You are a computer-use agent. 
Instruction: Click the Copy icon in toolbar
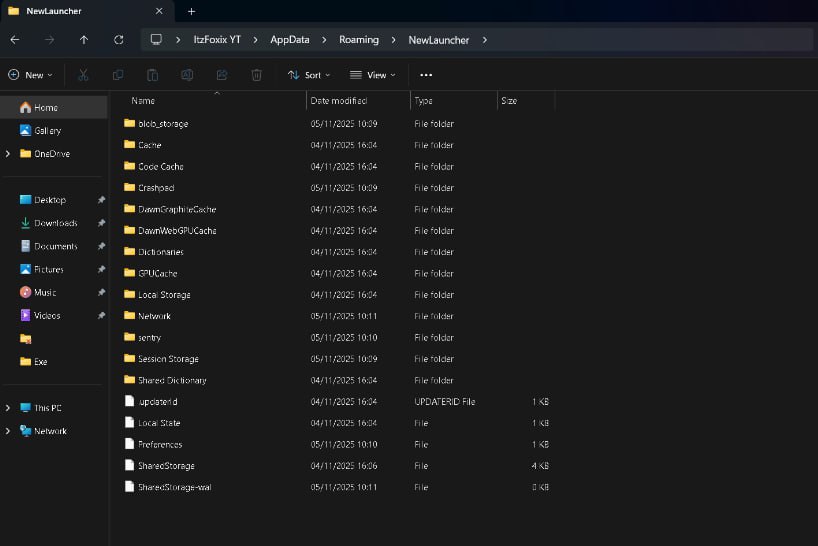click(118, 75)
